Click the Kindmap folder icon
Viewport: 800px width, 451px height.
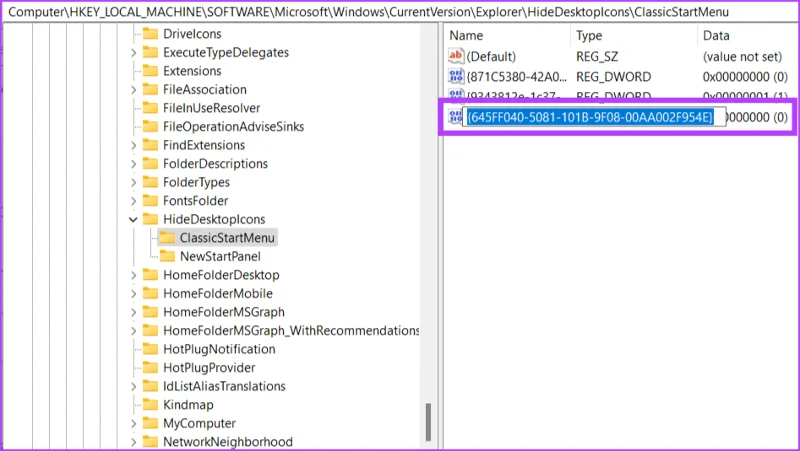150,405
